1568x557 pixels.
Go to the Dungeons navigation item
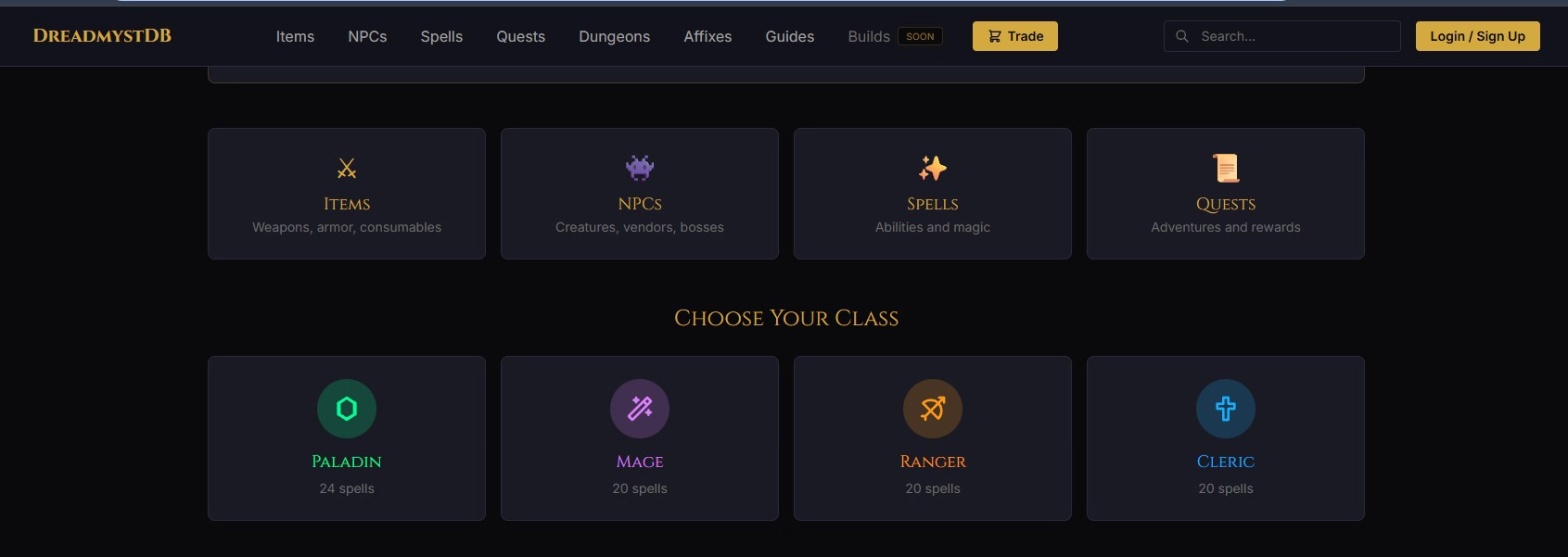click(x=614, y=36)
